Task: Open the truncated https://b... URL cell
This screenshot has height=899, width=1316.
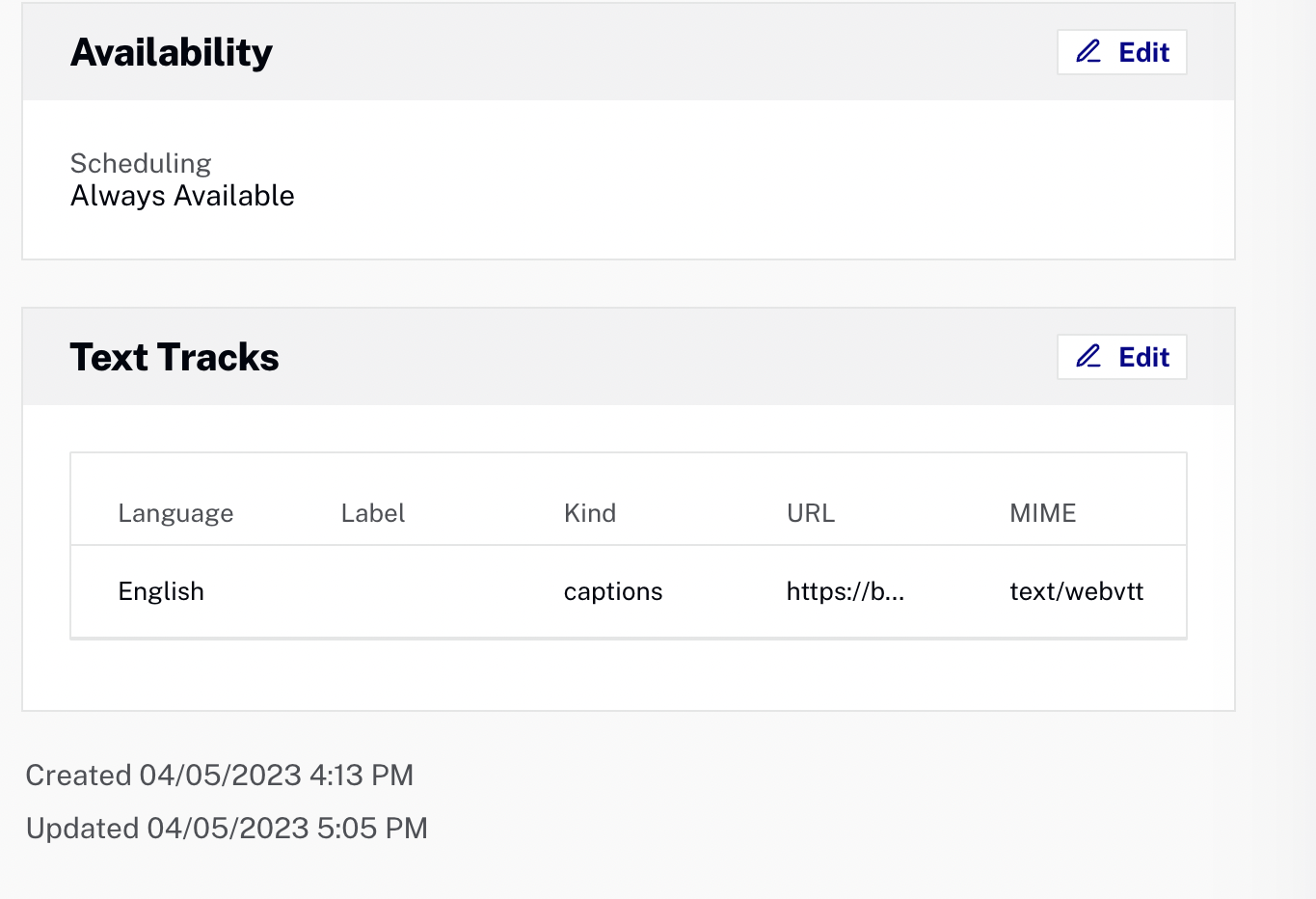Action: (846, 591)
